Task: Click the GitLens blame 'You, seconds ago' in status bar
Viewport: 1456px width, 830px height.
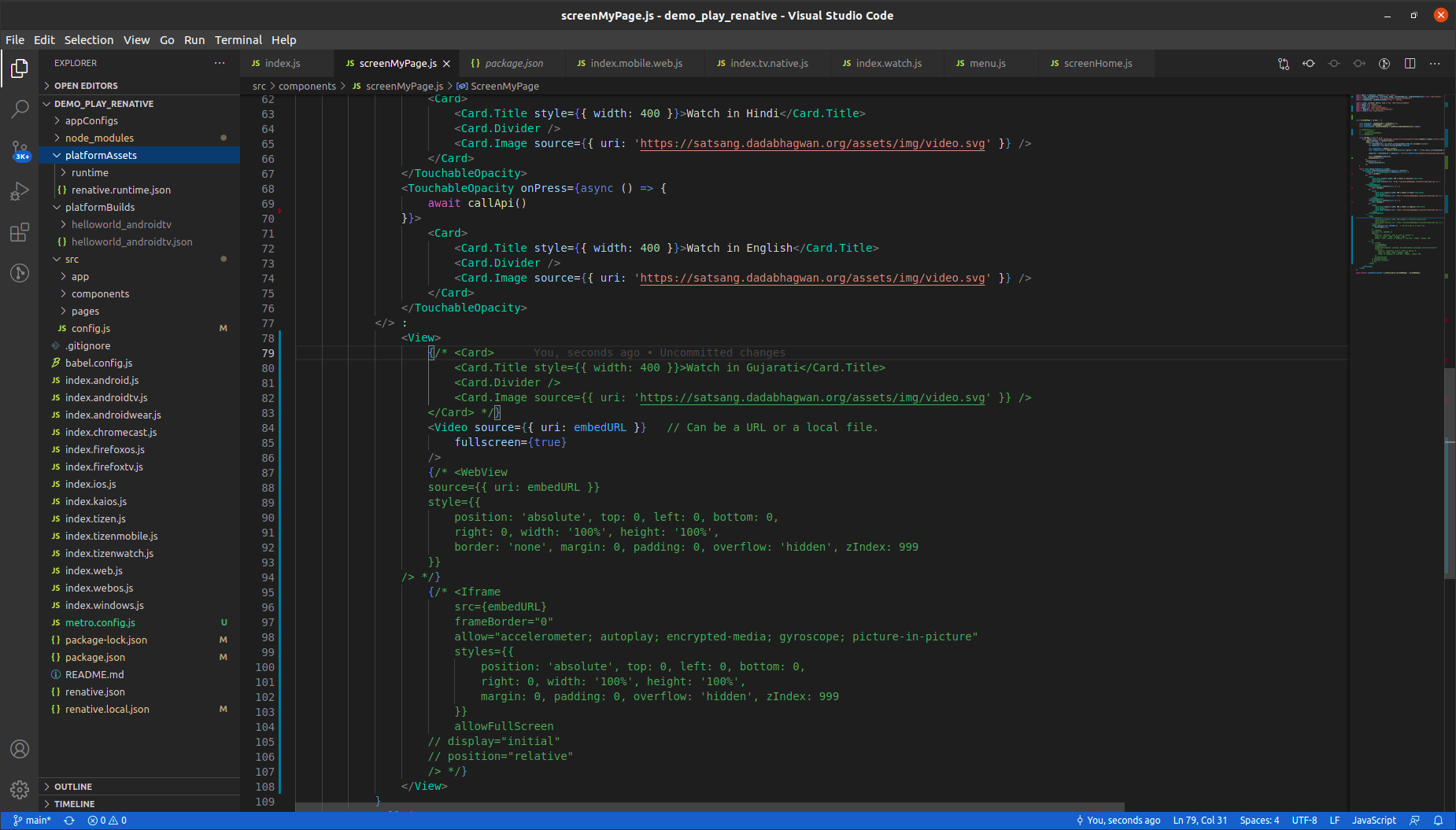Action: (x=1118, y=821)
